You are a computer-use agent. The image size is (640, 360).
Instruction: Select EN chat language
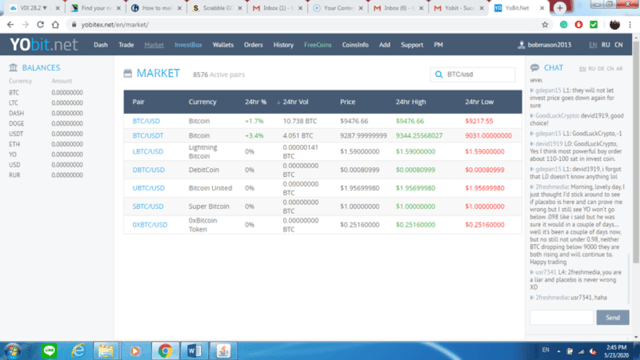tap(582, 69)
